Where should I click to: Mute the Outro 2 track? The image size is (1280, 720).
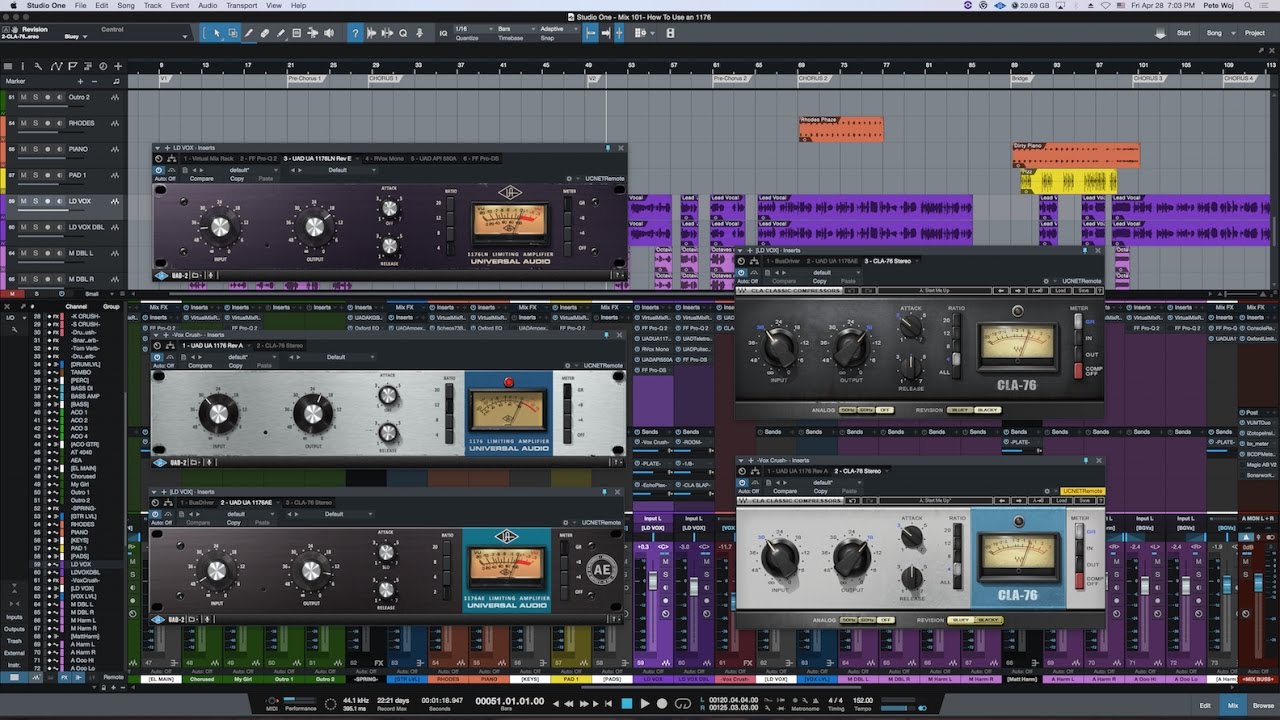pos(24,97)
